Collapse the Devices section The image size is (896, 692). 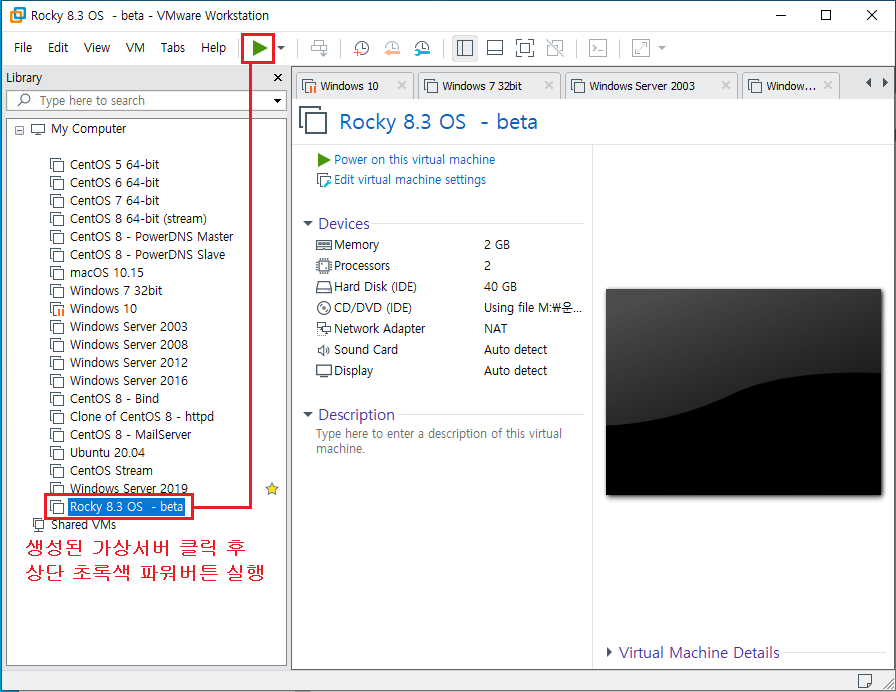308,223
